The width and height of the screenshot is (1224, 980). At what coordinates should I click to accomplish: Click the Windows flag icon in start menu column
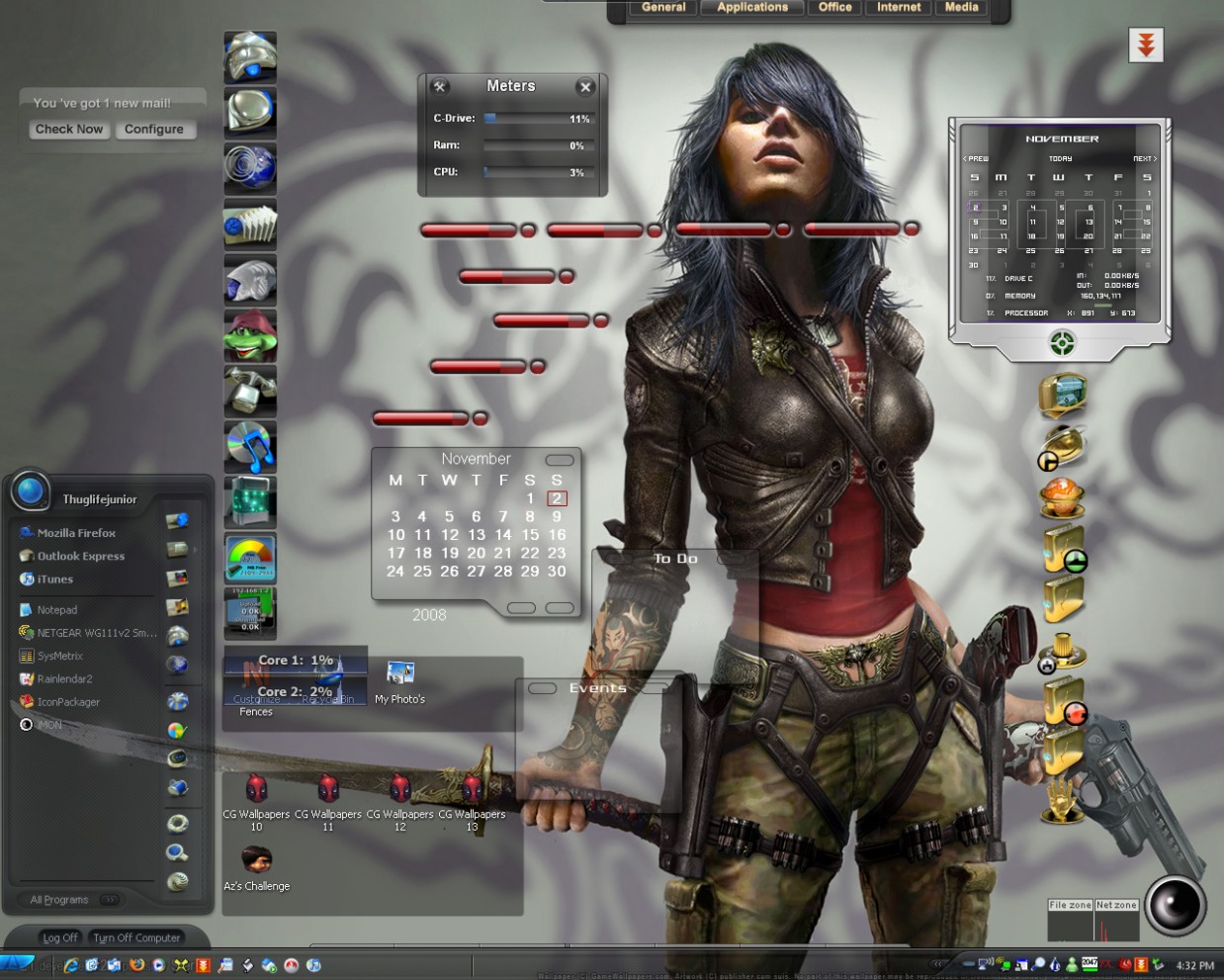click(177, 730)
